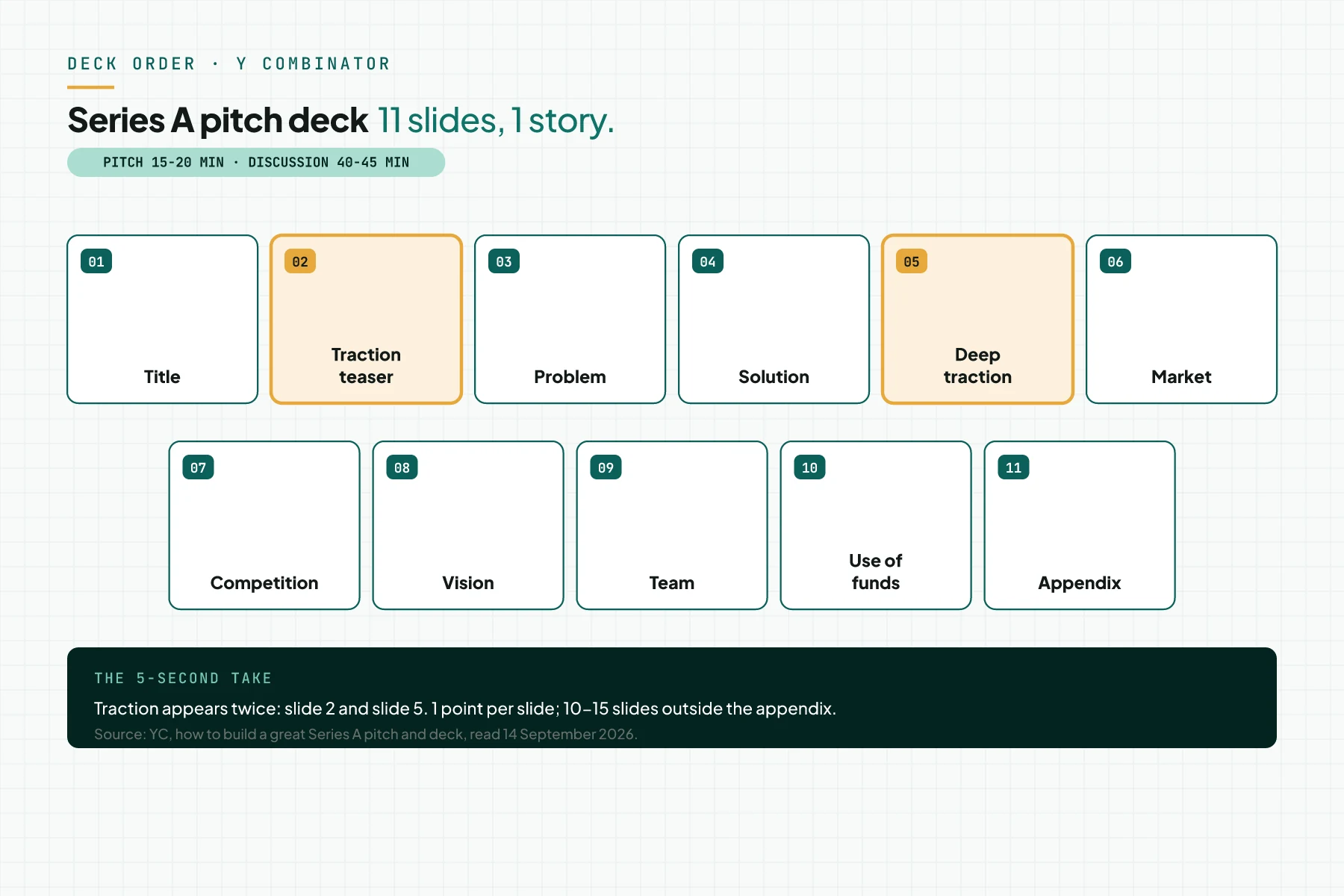Click the 08 number badge
This screenshot has height=896, width=1344.
tap(402, 467)
